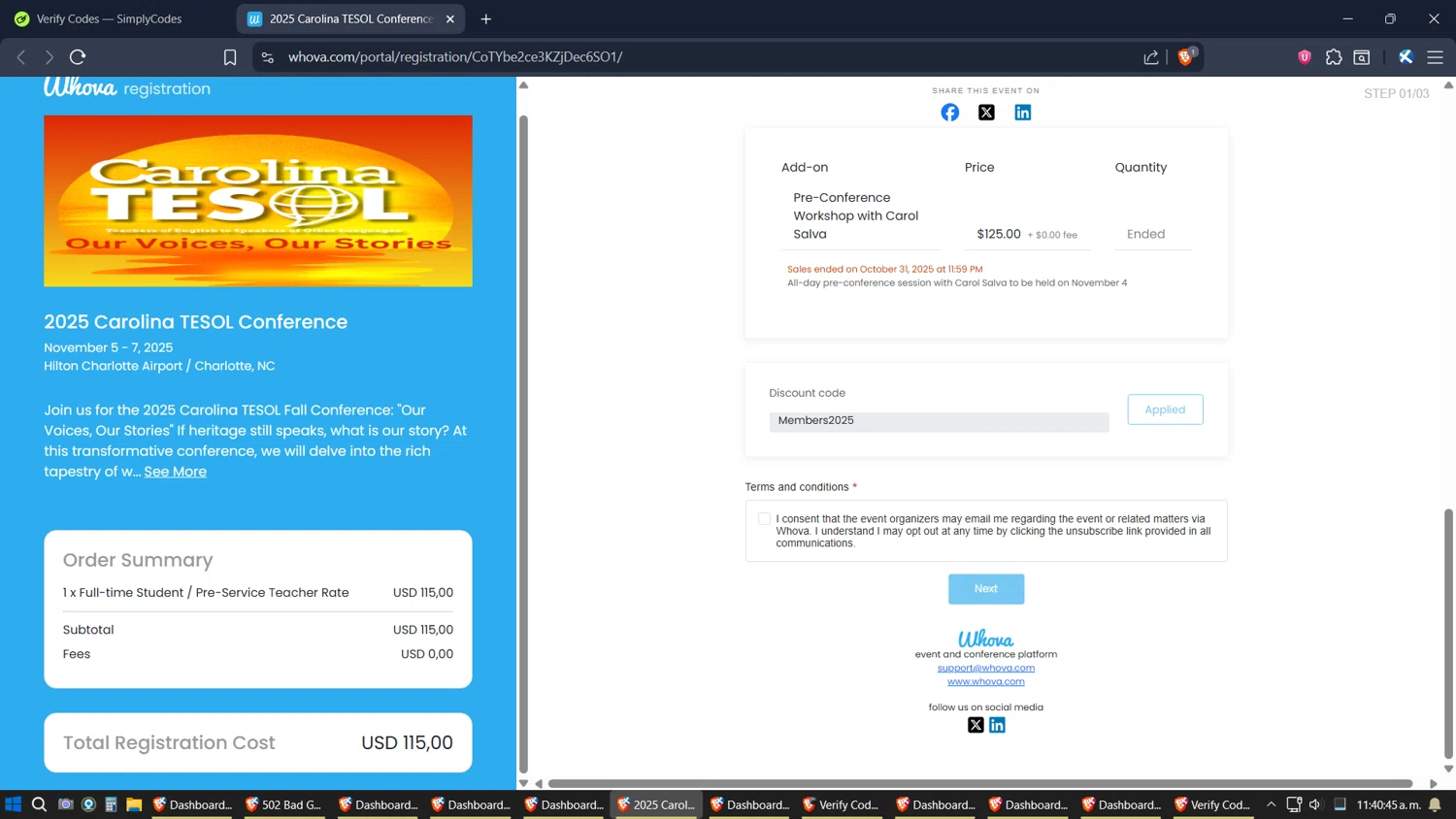Image resolution: width=1456 pixels, height=819 pixels.
Task: Expand event description with See More
Action: click(x=175, y=472)
